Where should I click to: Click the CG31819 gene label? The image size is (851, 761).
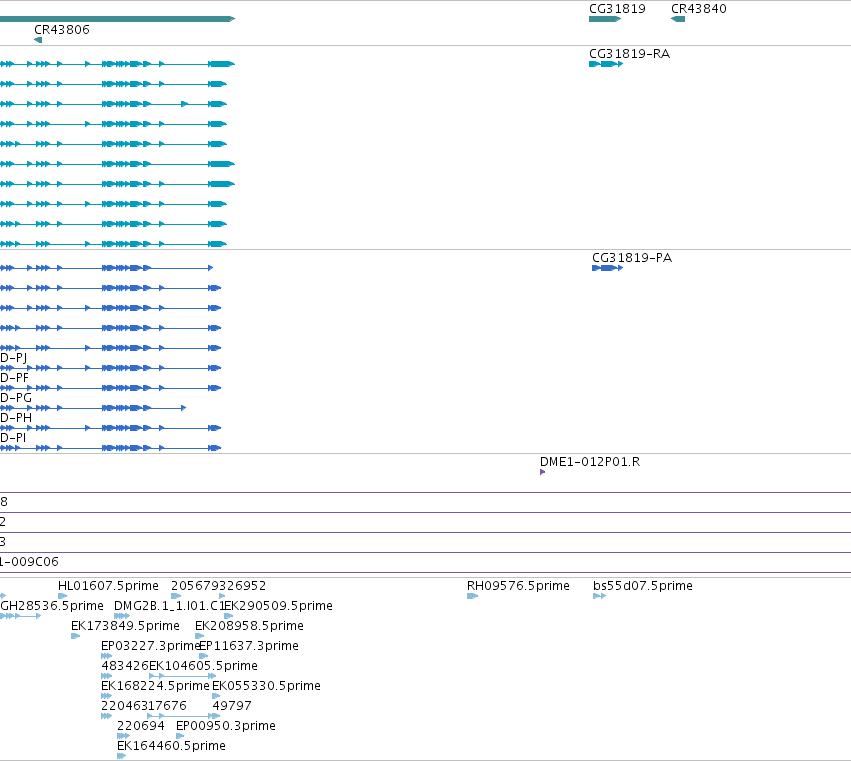coord(617,9)
